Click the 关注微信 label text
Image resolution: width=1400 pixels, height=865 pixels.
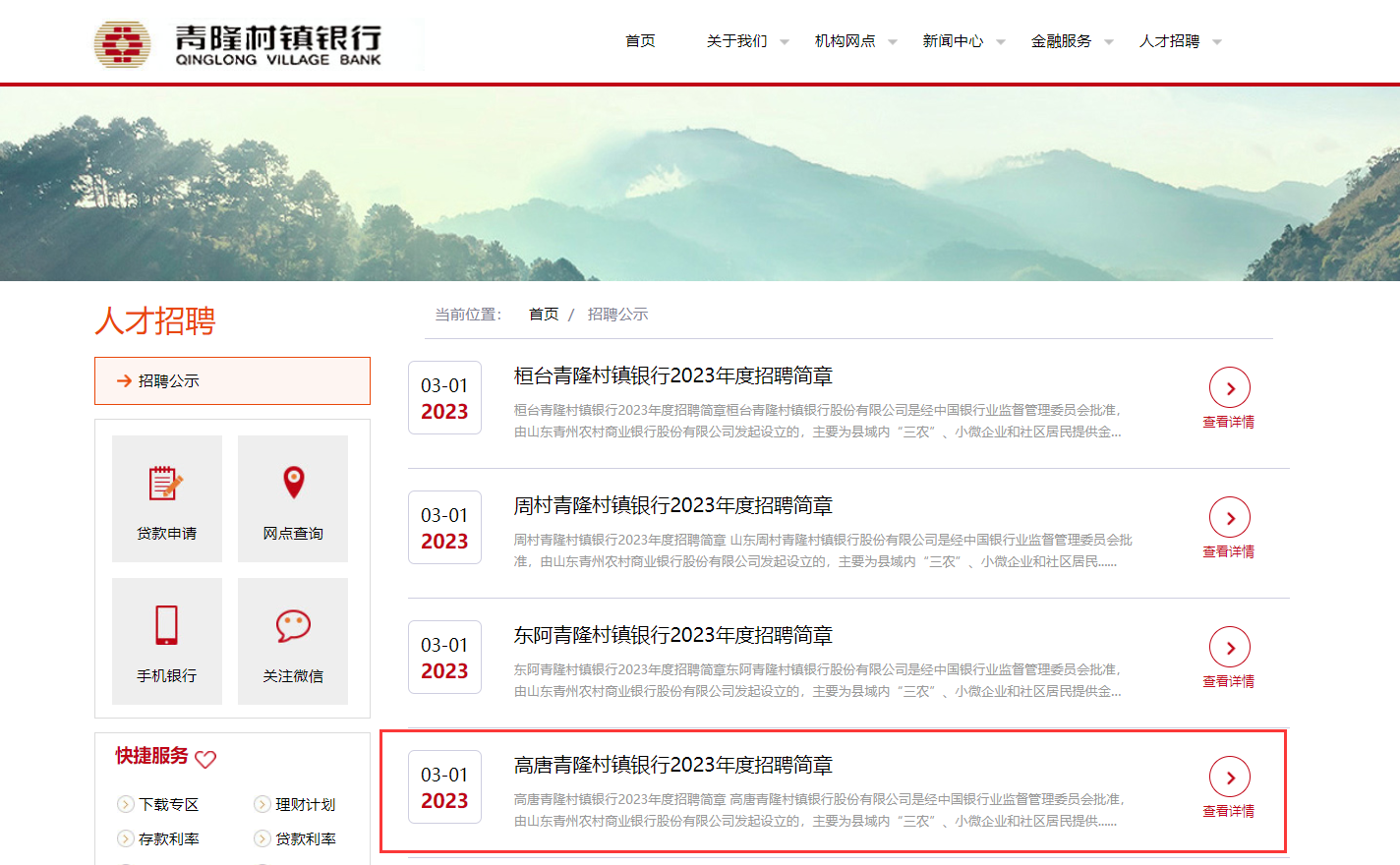[x=293, y=675]
